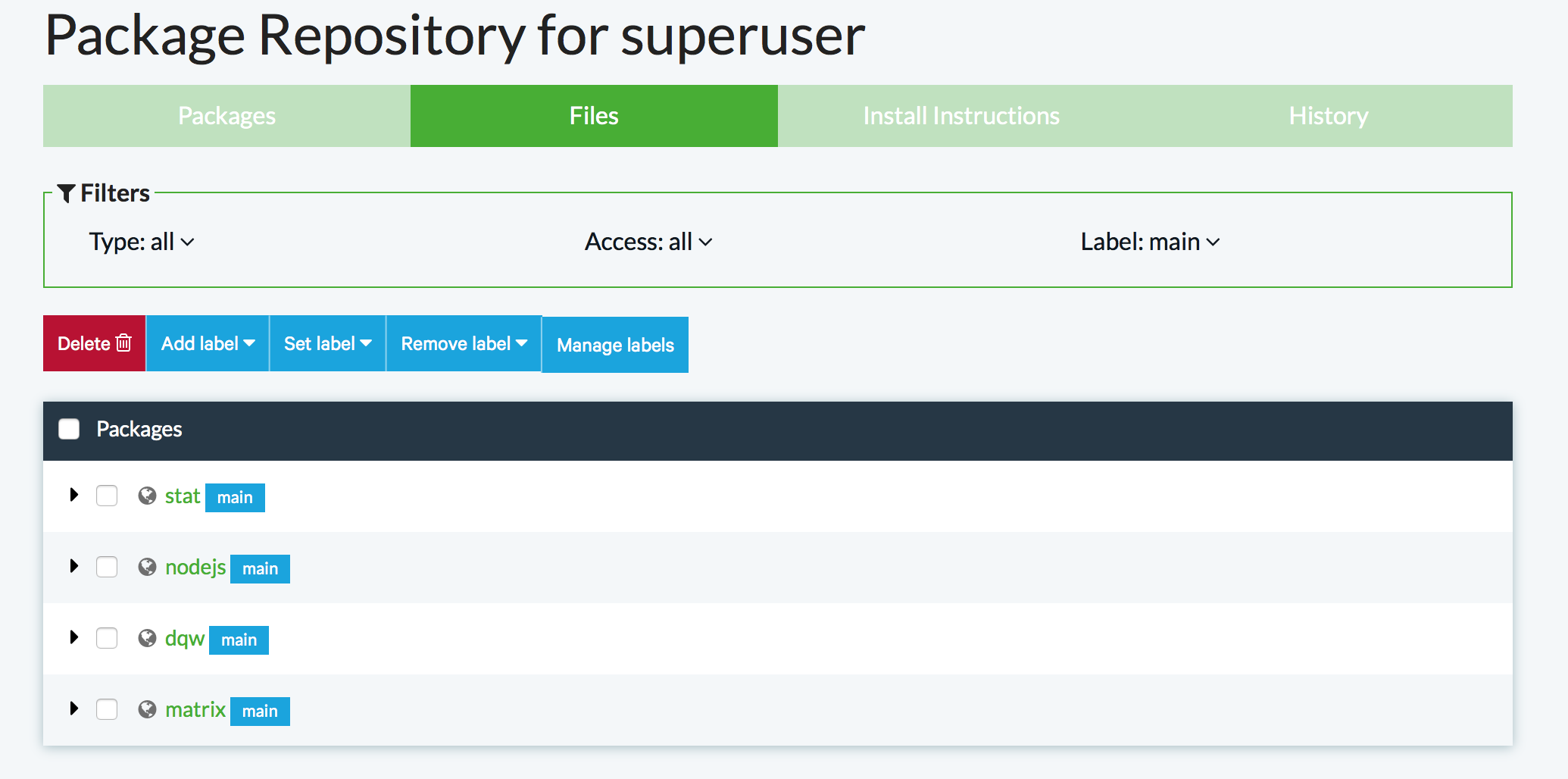Click the globe icon beside nodejs
1568x779 pixels.
147,567
